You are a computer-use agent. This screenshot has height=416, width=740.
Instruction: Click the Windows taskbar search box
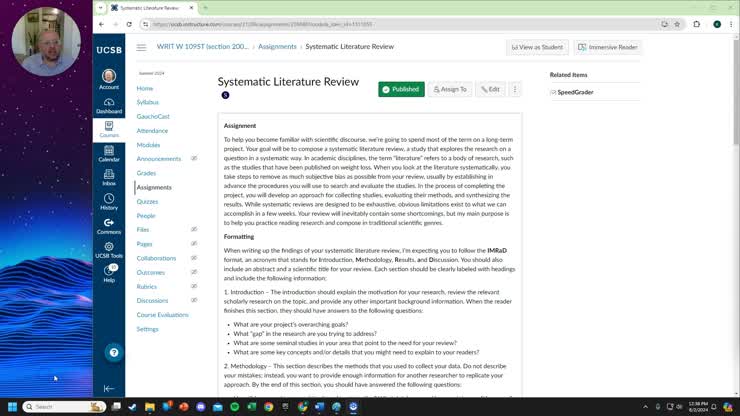pos(64,407)
